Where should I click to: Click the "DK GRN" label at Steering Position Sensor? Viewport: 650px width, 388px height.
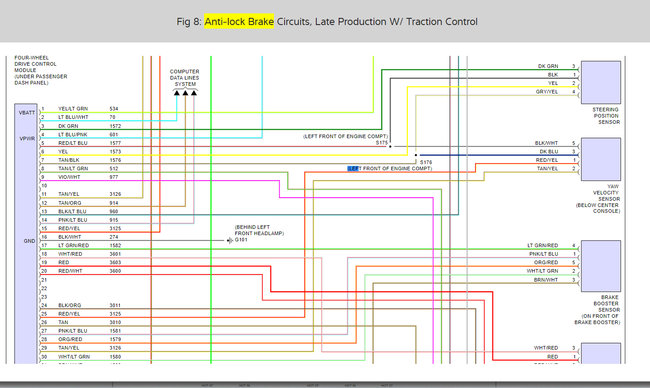[x=548, y=66]
